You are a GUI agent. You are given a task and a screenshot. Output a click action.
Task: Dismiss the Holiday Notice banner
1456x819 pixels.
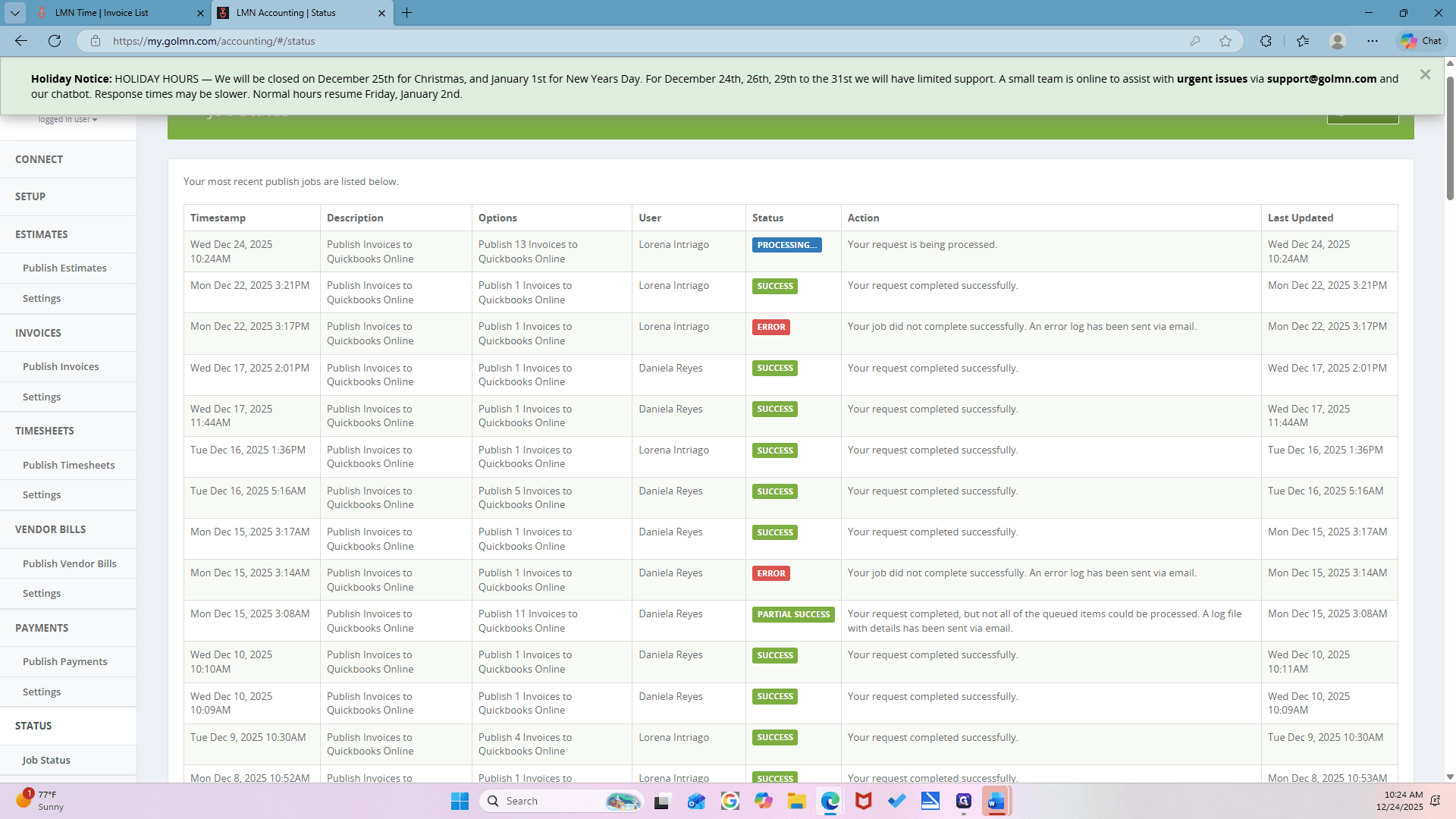coord(1425,74)
